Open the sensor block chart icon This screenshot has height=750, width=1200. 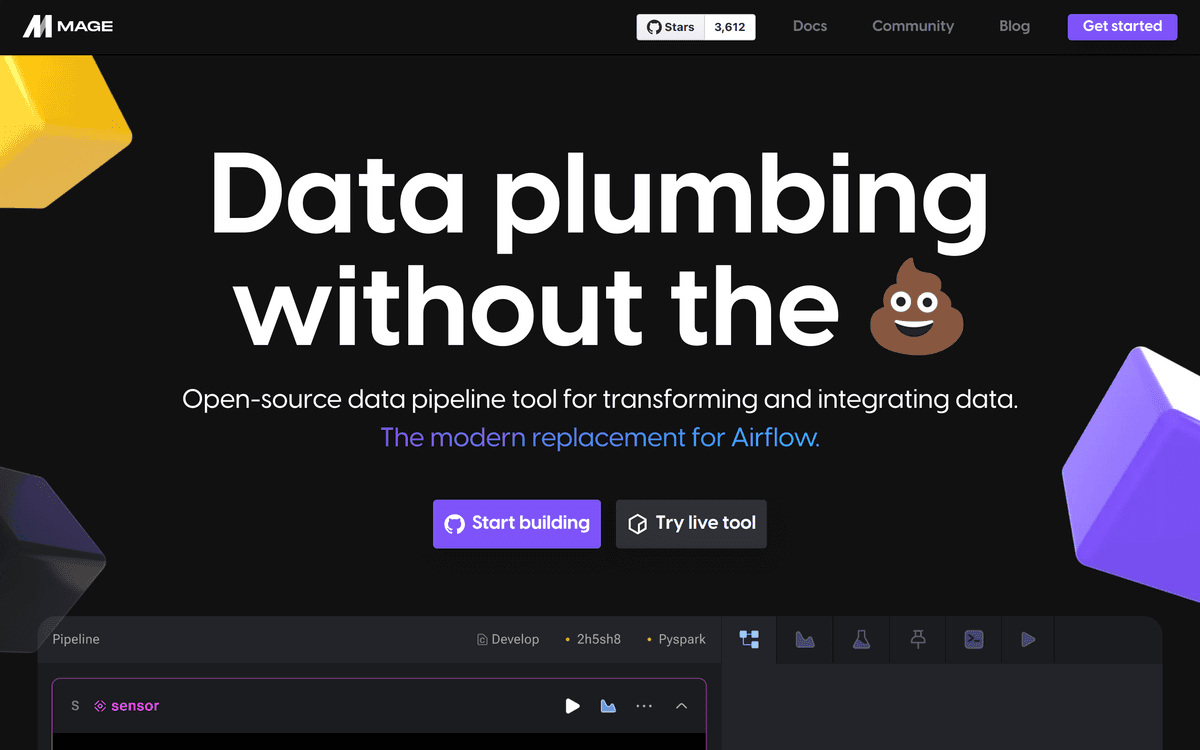(x=608, y=706)
